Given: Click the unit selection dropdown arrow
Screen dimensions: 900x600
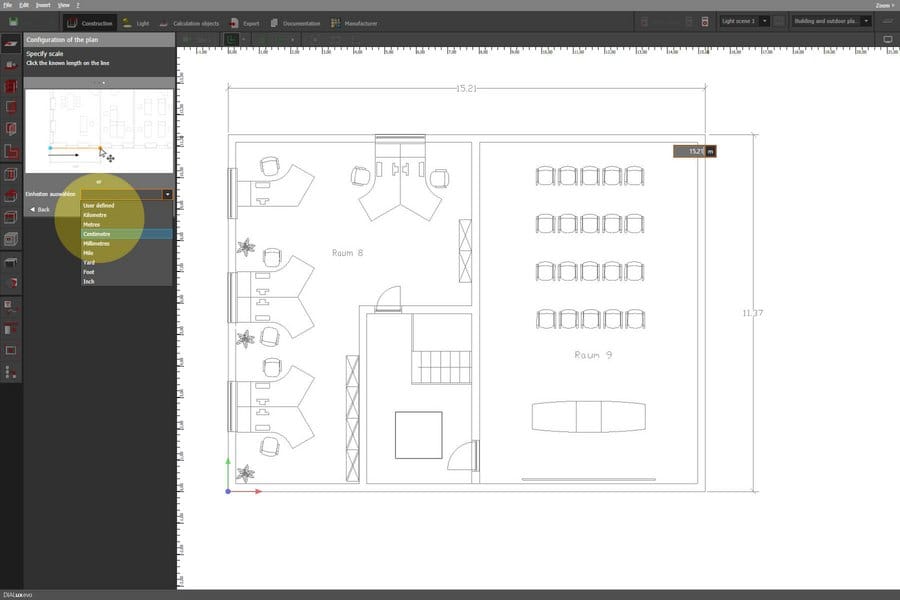Looking at the screenshot, I should click(x=167, y=195).
